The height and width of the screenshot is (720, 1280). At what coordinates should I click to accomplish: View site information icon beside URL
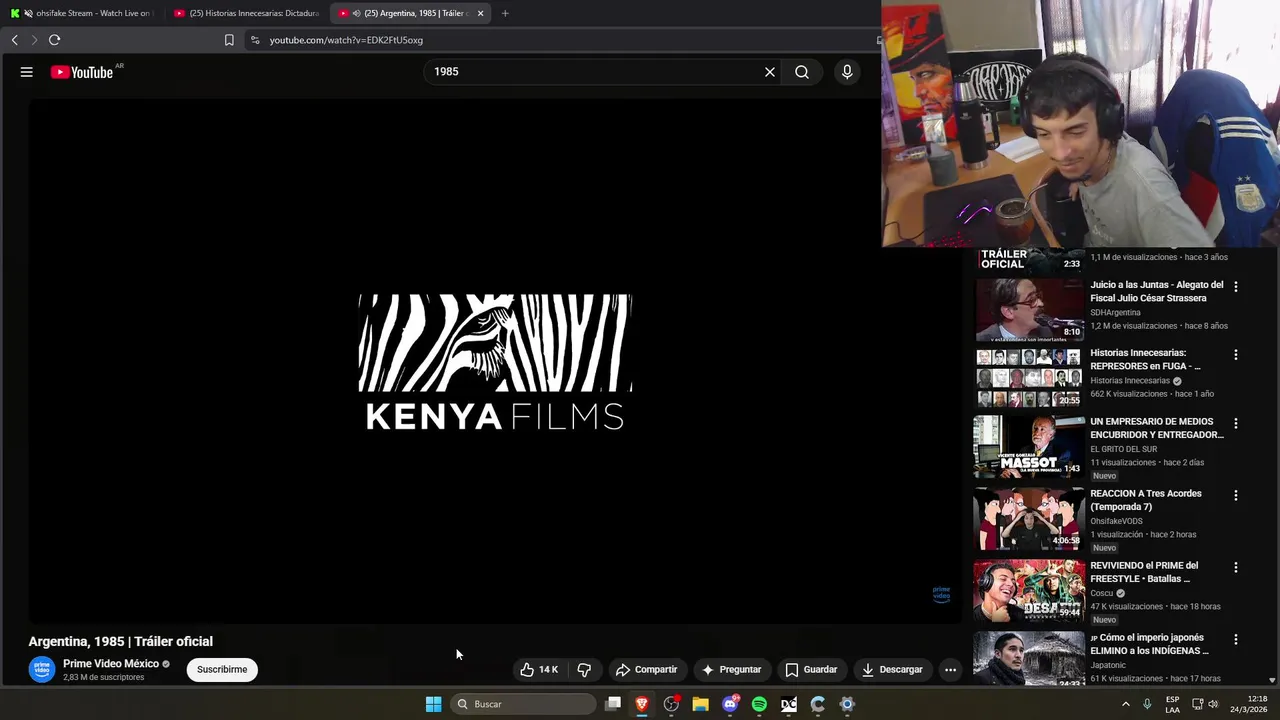coord(255,40)
